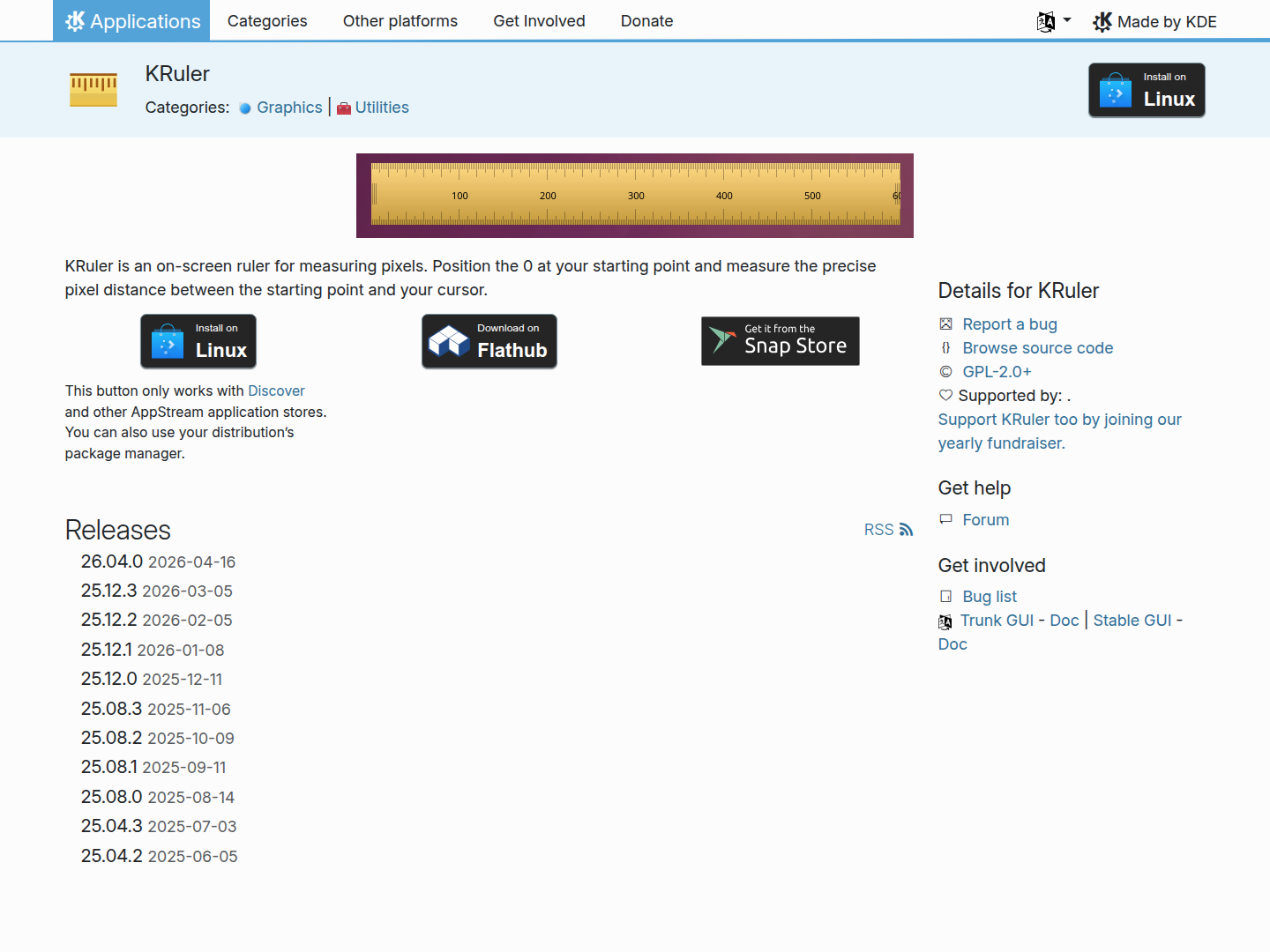Click the Get involved heading
Viewport: 1270px width, 952px height.
click(992, 566)
